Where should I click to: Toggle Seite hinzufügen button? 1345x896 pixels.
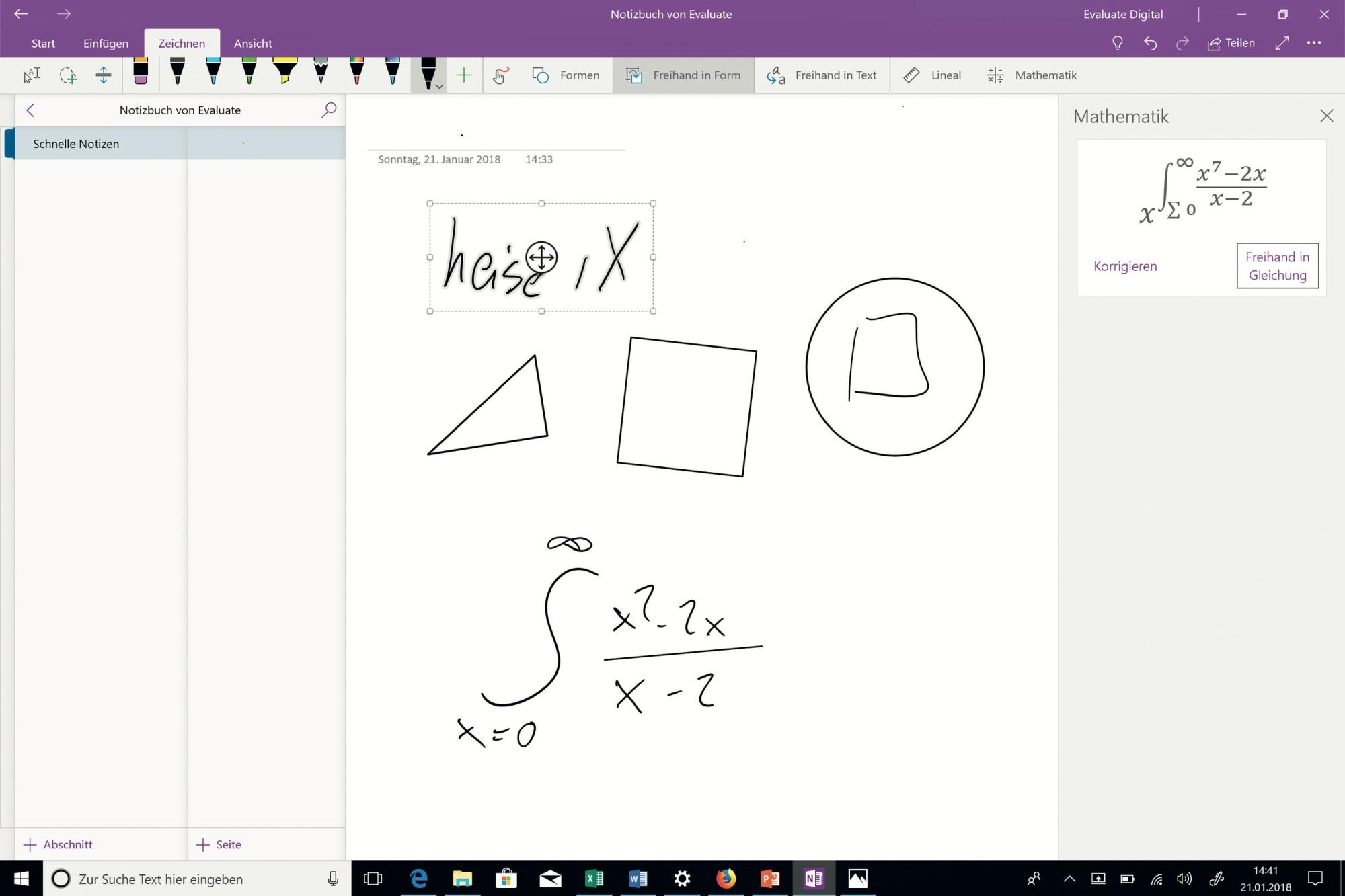(220, 845)
